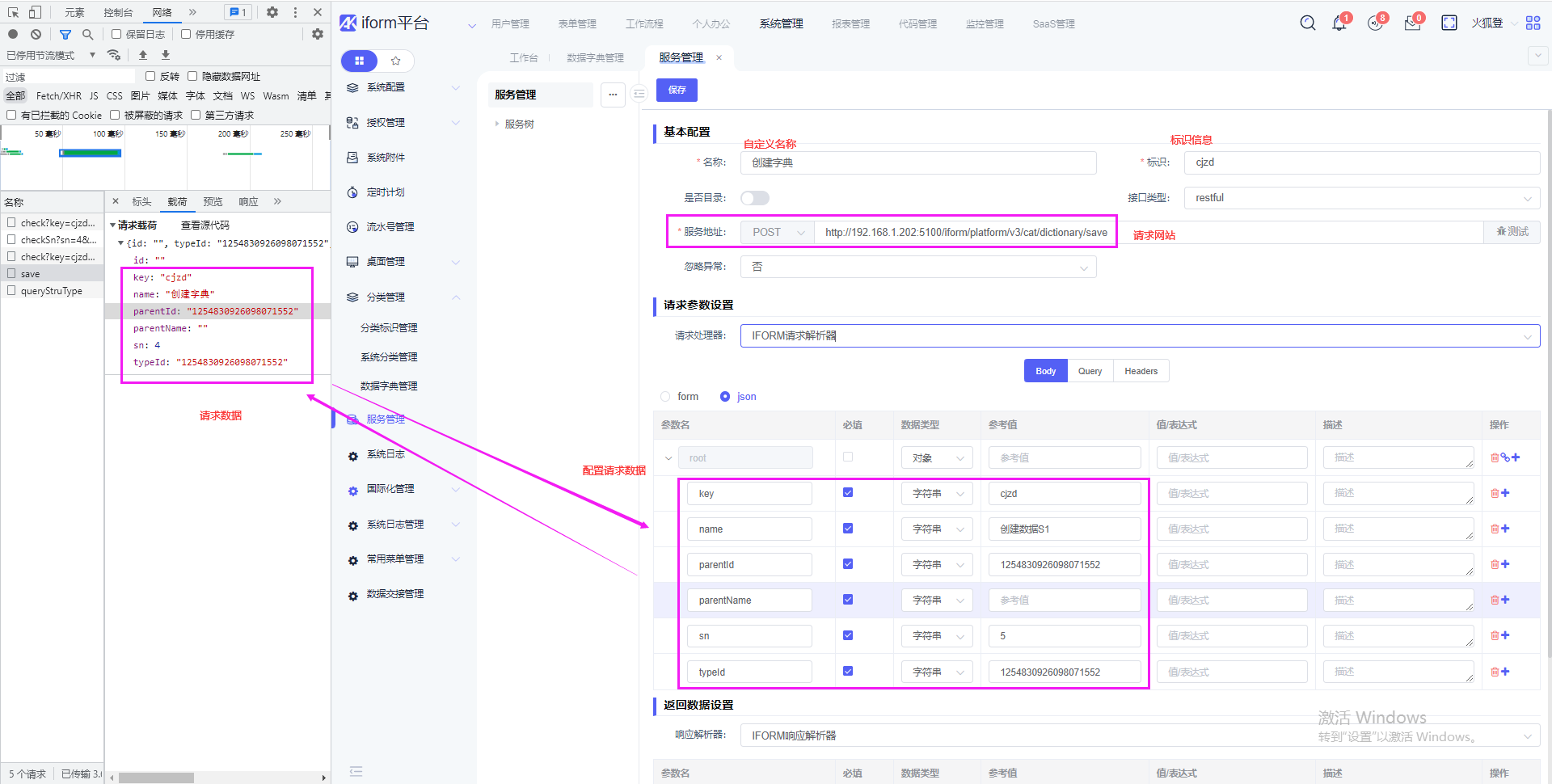Enable the 保留日志 checkbox in DevTools

117,34
